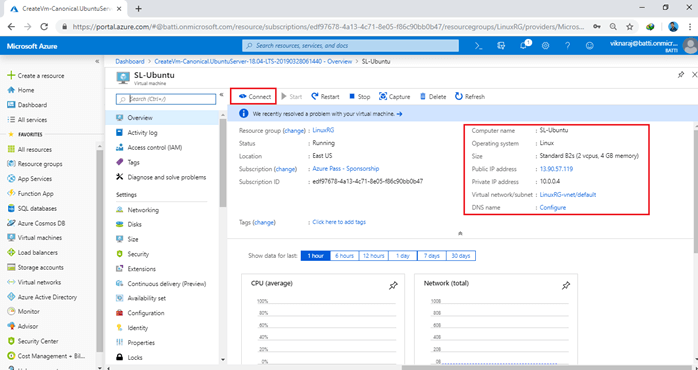Select the Activity log menu item
Image resolution: width=698 pixels, height=370 pixels.
tap(136, 133)
